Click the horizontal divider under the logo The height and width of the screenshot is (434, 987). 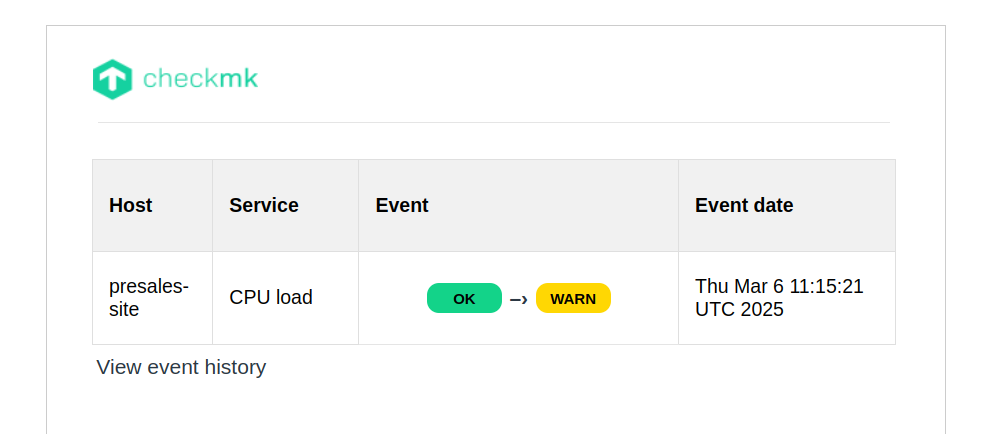(x=493, y=122)
